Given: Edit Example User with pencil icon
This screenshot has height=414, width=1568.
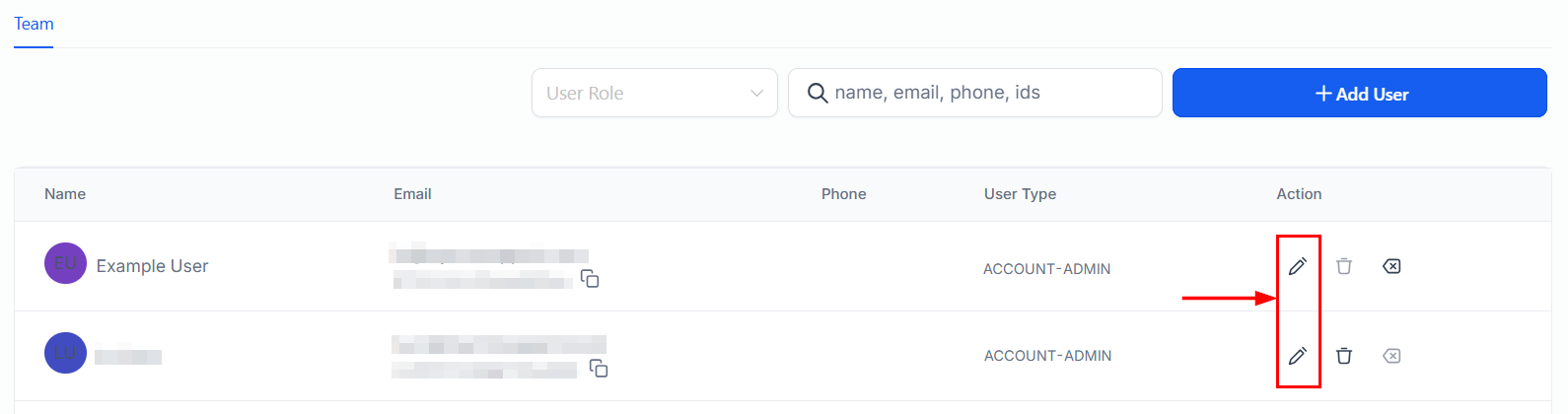Looking at the screenshot, I should [x=1298, y=266].
